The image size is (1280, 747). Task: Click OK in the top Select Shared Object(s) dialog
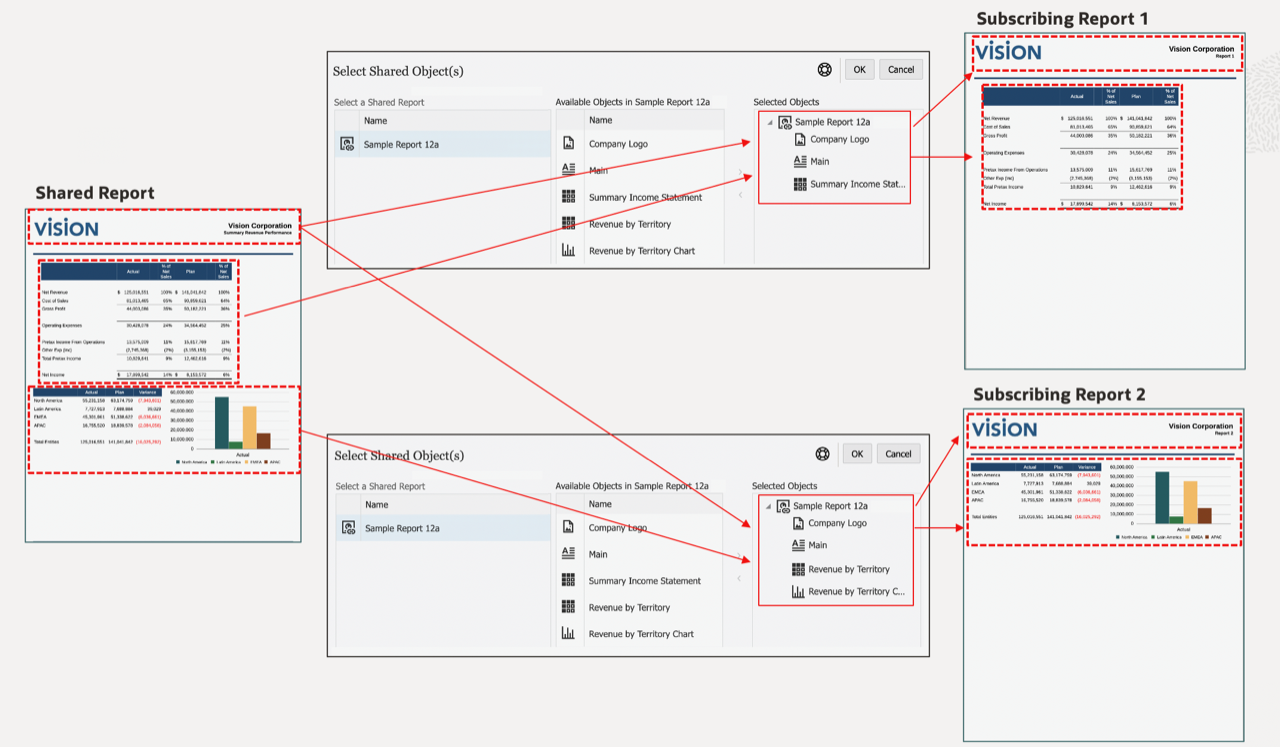click(x=858, y=69)
